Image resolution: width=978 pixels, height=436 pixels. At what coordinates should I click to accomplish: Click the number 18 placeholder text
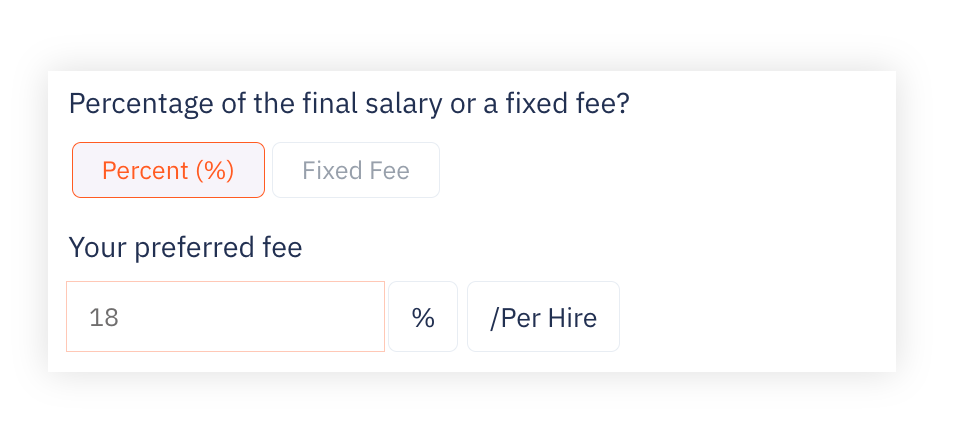click(104, 317)
